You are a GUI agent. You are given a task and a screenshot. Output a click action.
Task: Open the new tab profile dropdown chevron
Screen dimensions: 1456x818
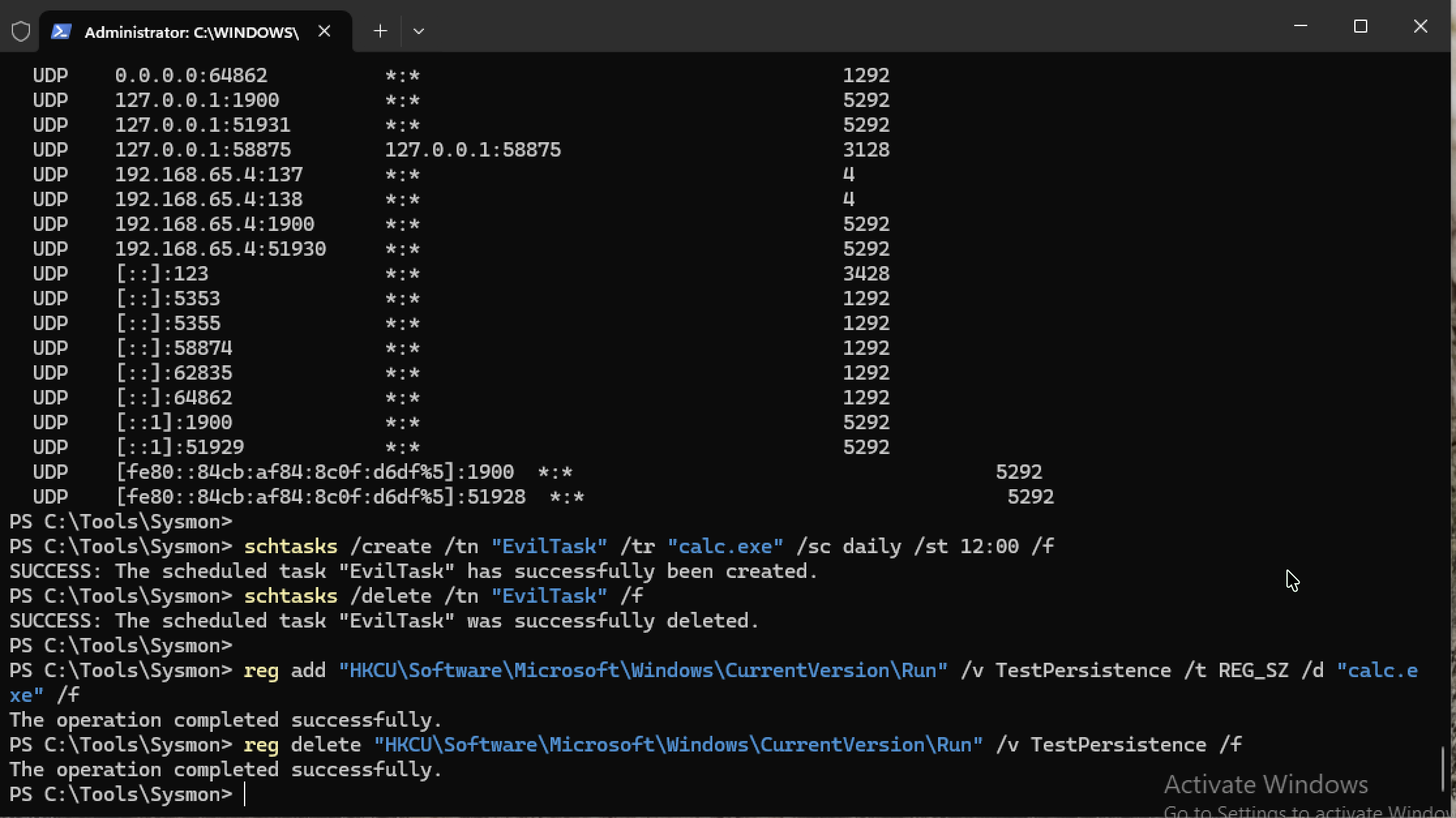[419, 31]
